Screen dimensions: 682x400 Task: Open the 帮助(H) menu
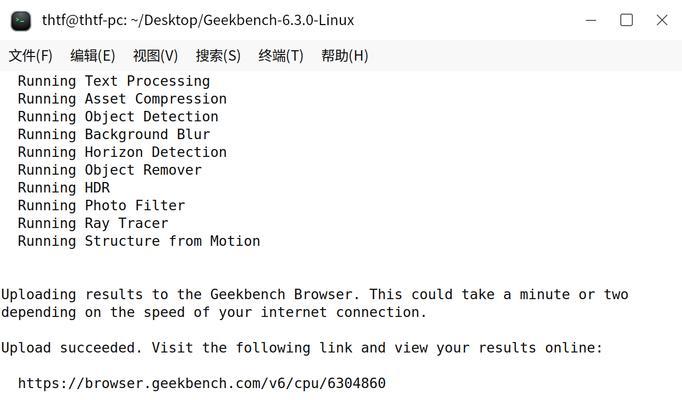(344, 56)
